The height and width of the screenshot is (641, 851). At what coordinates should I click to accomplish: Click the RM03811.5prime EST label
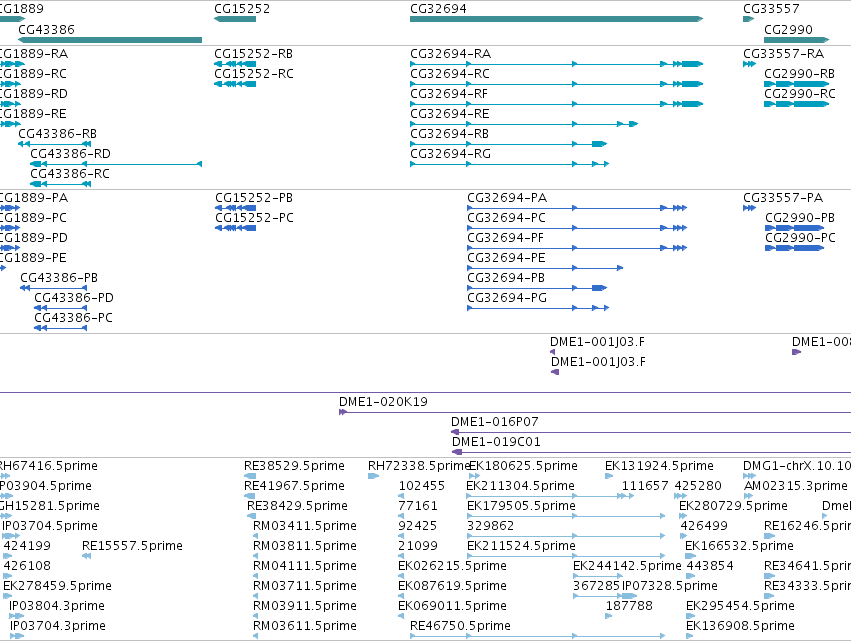(x=304, y=546)
